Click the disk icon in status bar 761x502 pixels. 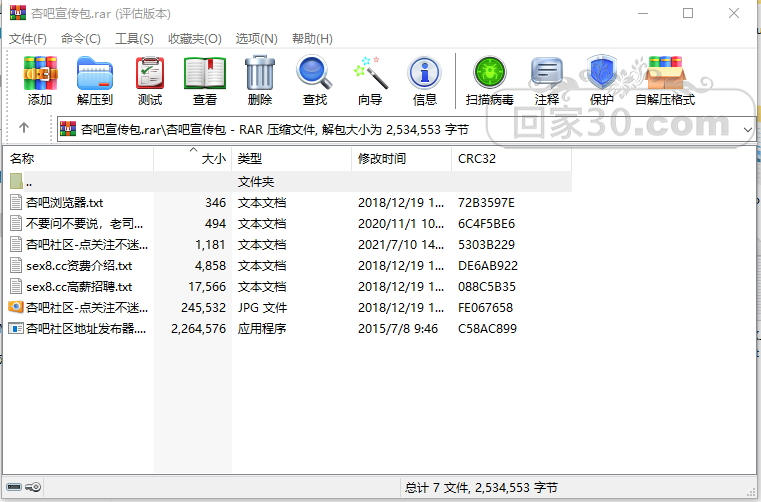[14, 486]
